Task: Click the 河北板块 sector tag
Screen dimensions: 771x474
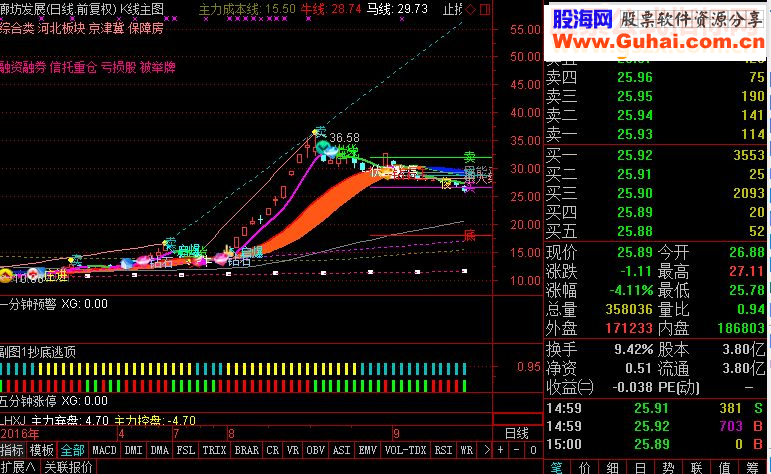Action: (x=61, y=28)
